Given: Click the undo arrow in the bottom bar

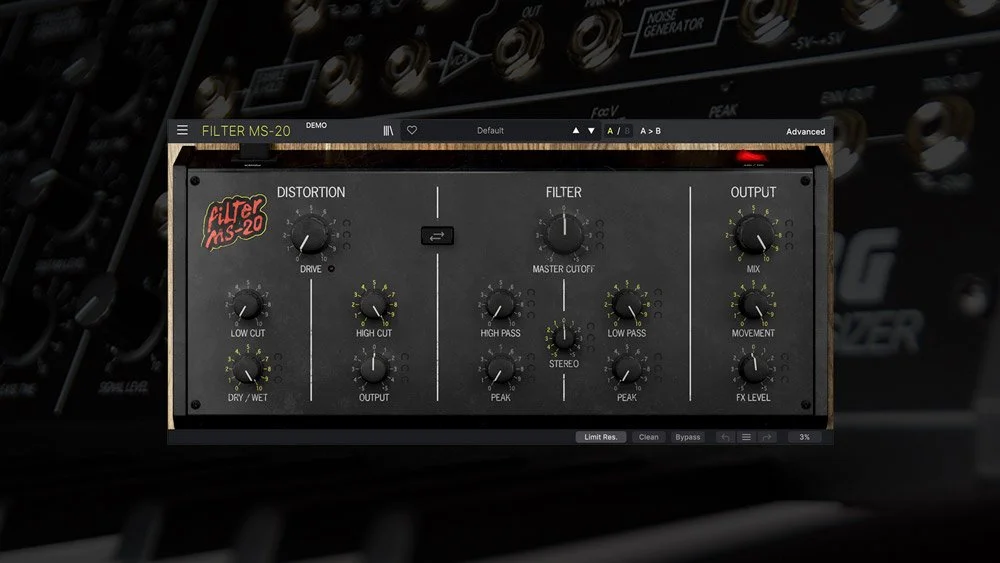Looking at the screenshot, I should pos(725,437).
